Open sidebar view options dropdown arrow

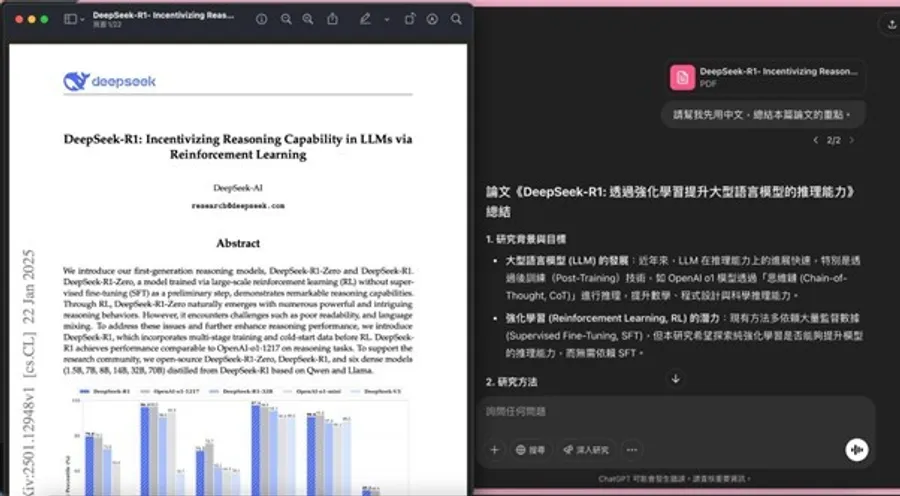pyautogui.click(x=82, y=20)
